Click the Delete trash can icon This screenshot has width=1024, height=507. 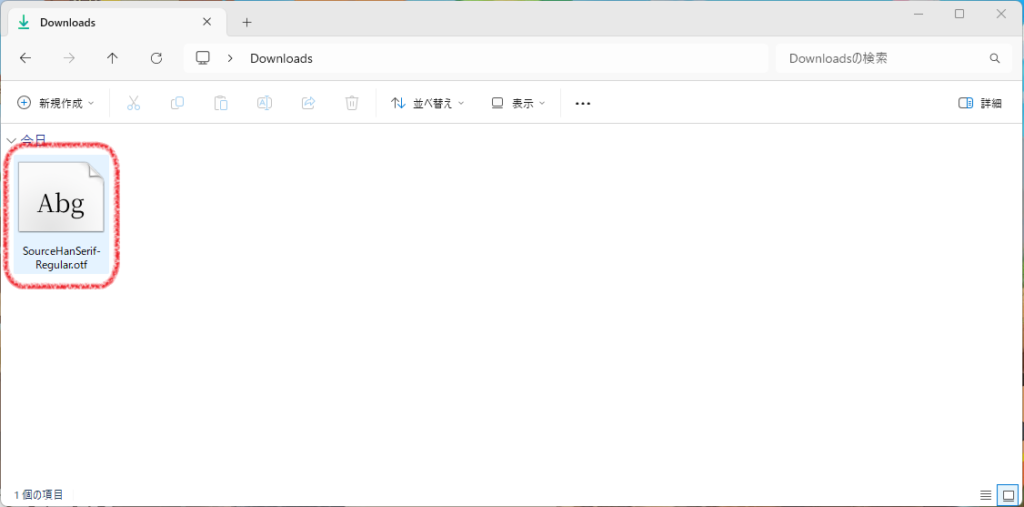pos(351,103)
